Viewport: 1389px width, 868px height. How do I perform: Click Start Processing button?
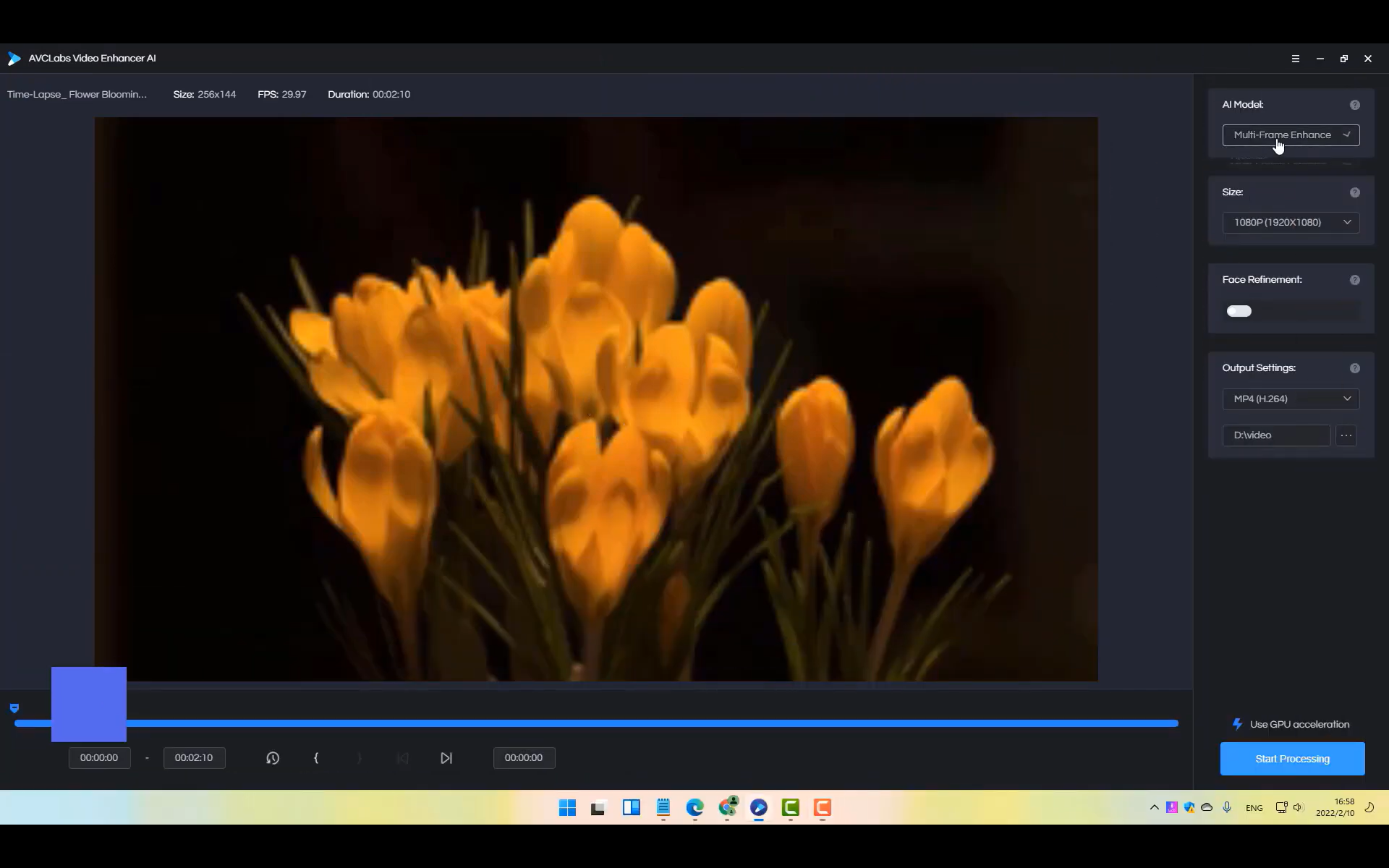coord(1293,759)
